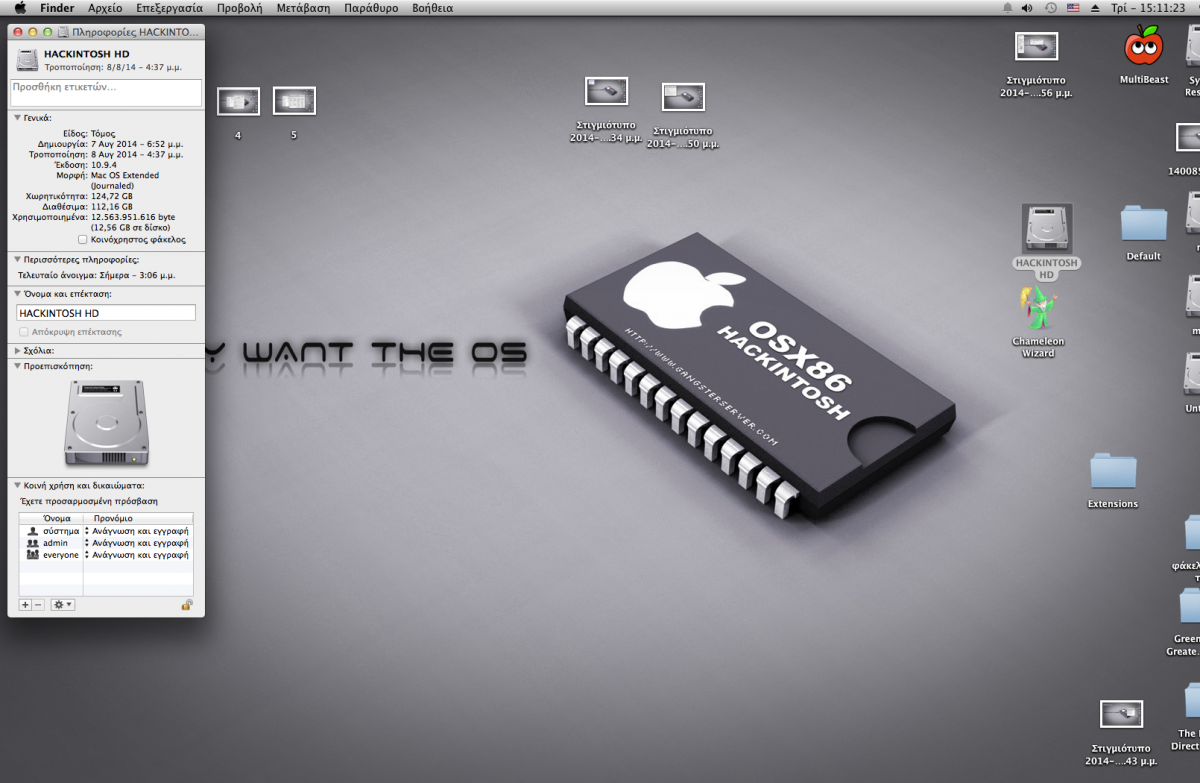Click the Είδος value Τόμος
1200x783 pixels.
click(x=103, y=133)
